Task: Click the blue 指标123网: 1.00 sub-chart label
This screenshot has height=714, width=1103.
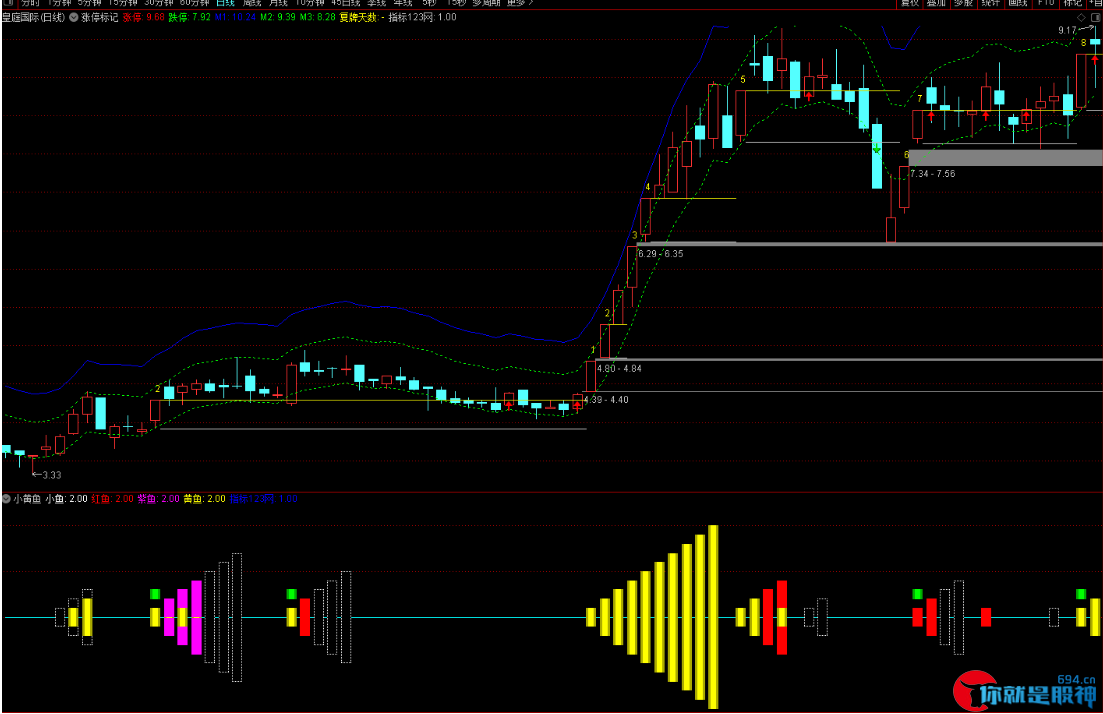Action: pos(264,499)
